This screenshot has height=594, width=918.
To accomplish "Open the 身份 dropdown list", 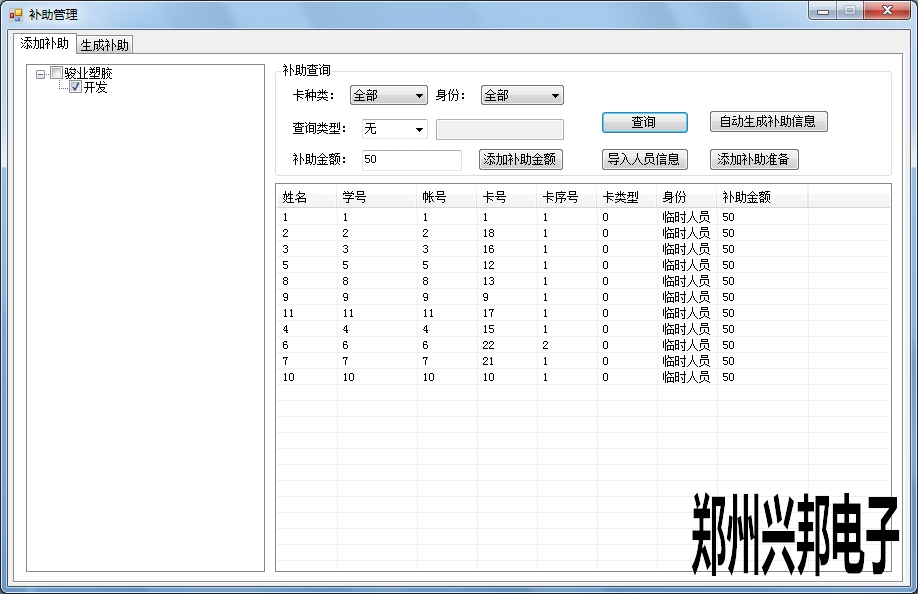I will click(554, 96).
